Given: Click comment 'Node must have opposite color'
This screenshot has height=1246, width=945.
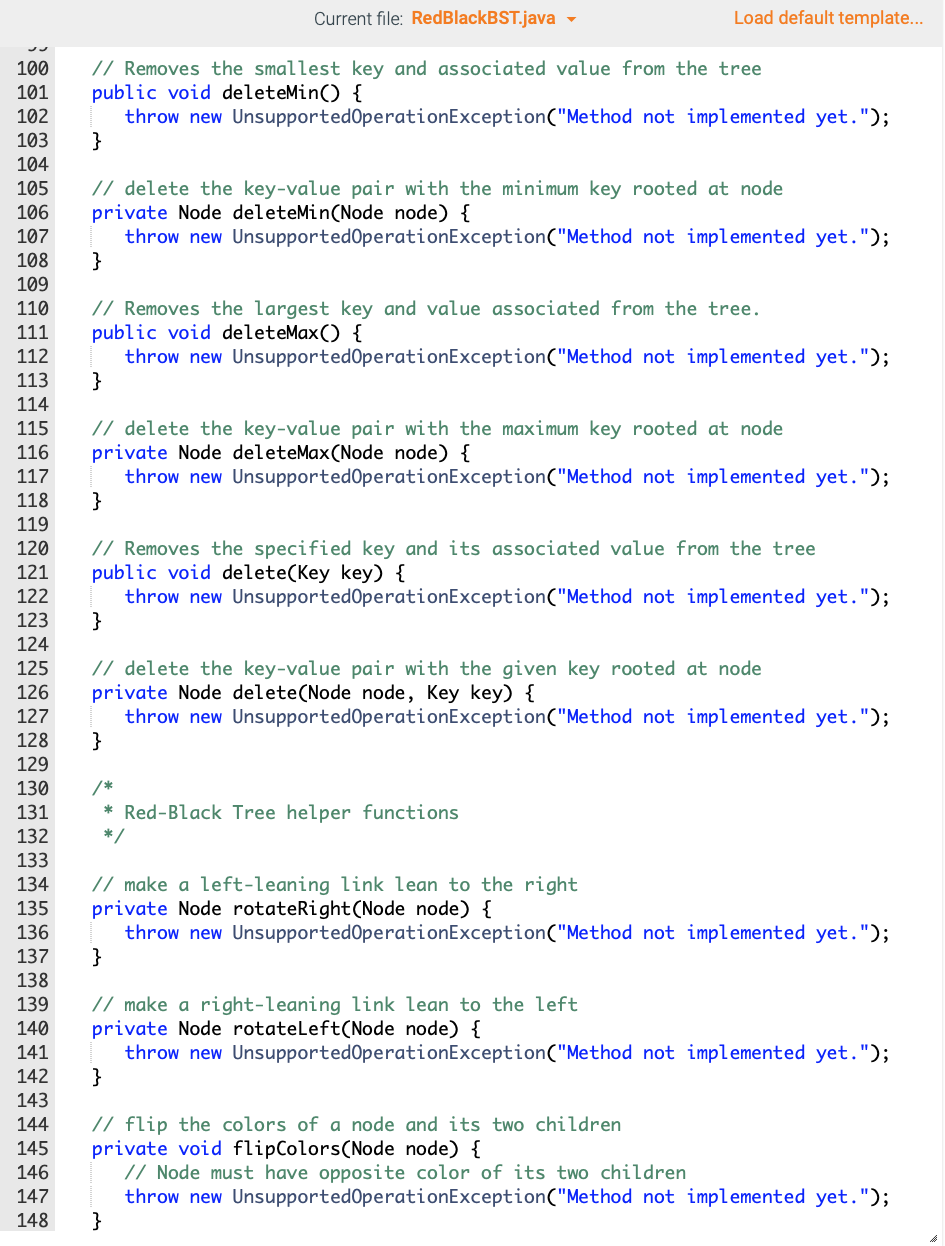Looking at the screenshot, I should click(406, 1173).
